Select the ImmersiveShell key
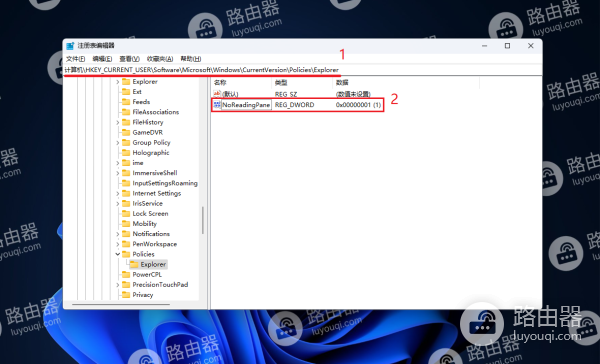This screenshot has height=364, width=600. point(155,173)
